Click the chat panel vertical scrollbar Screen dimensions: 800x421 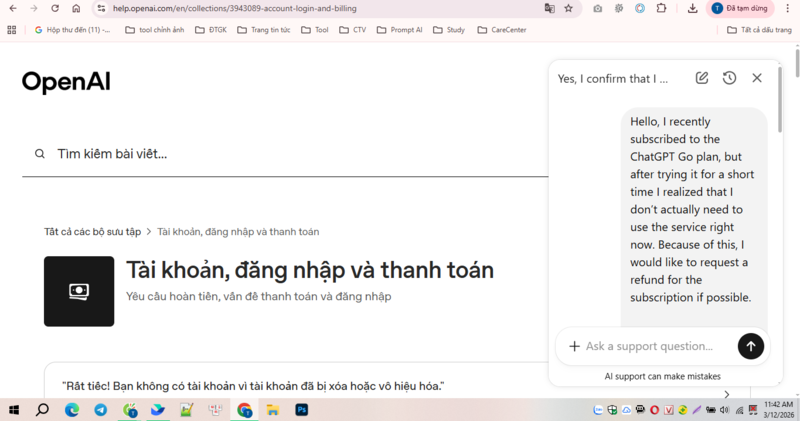(780, 100)
